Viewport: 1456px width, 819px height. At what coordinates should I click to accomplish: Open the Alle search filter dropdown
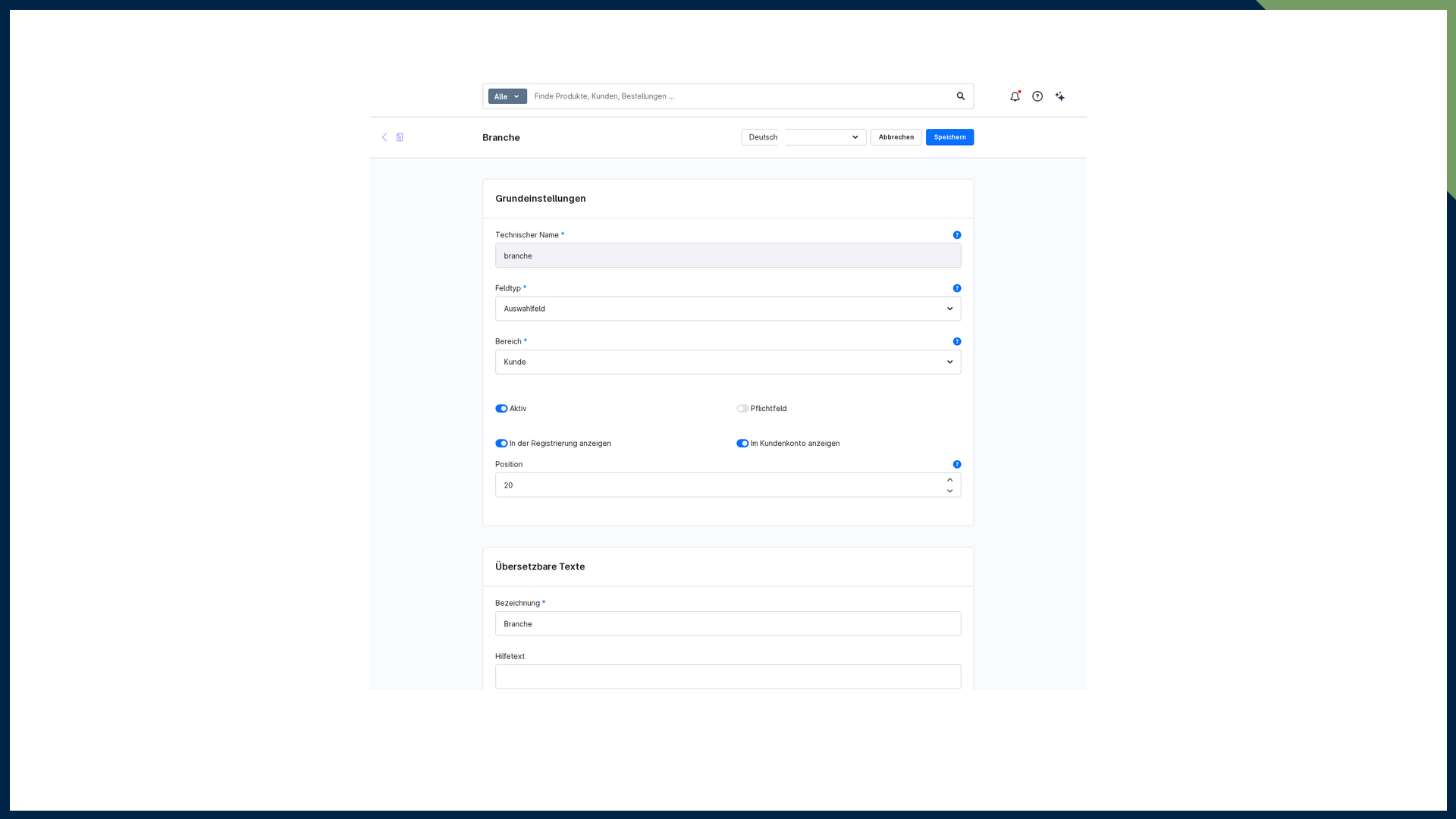[x=507, y=96]
